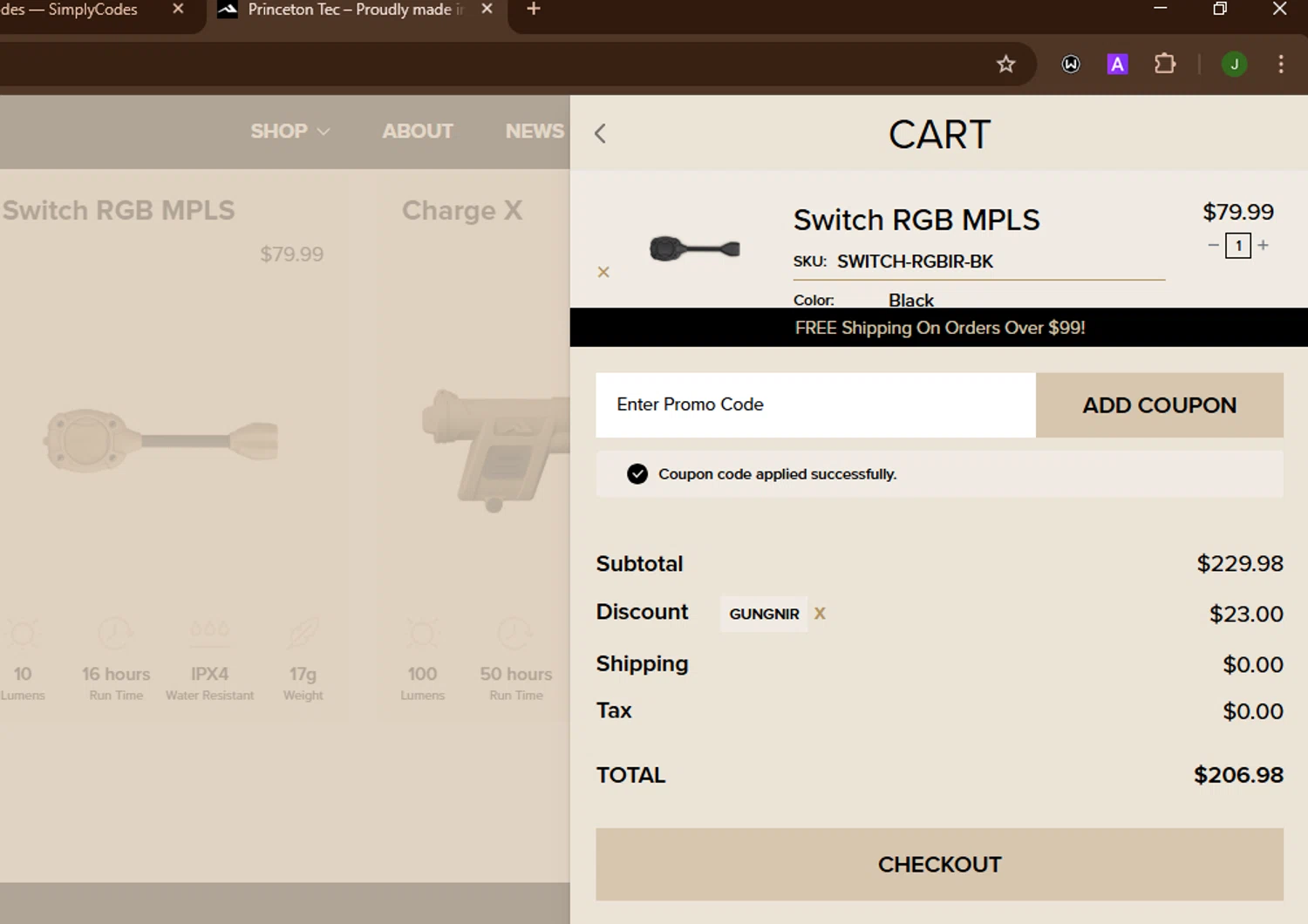Click the Switch RGB MPLS product image
The width and height of the screenshot is (1308, 924).
coord(161,441)
